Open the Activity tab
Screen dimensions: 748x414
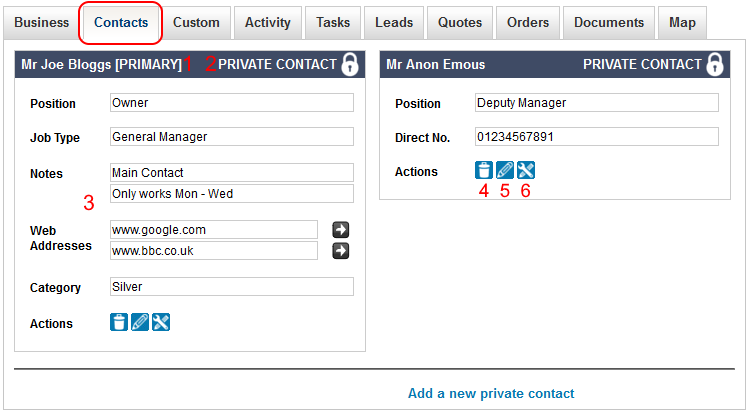267,22
